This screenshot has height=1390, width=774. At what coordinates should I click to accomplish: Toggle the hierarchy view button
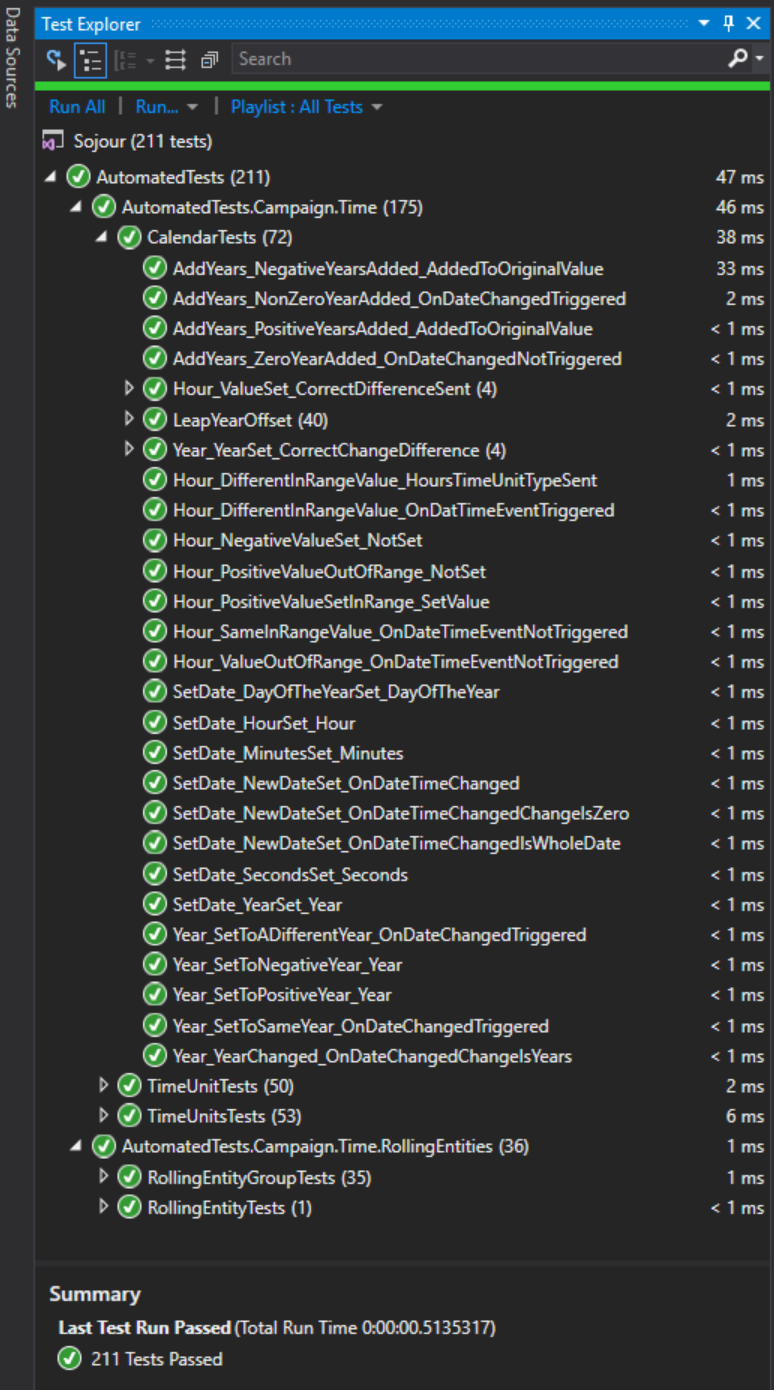[90, 60]
